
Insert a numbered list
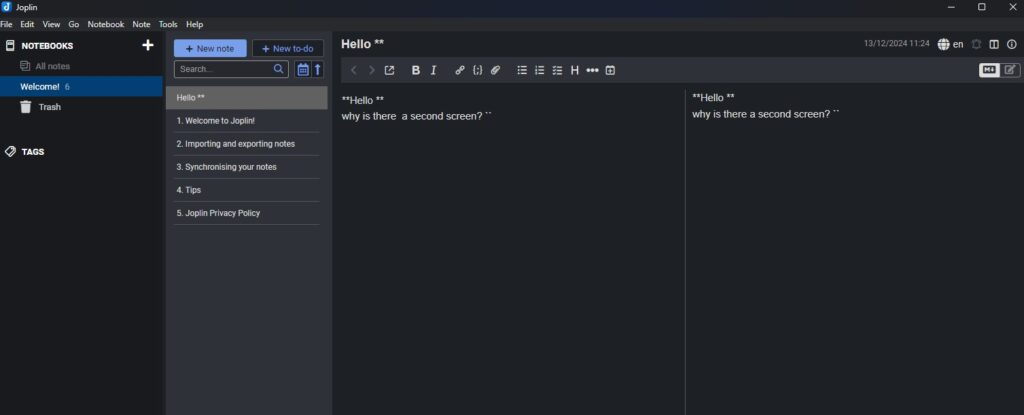click(x=540, y=70)
